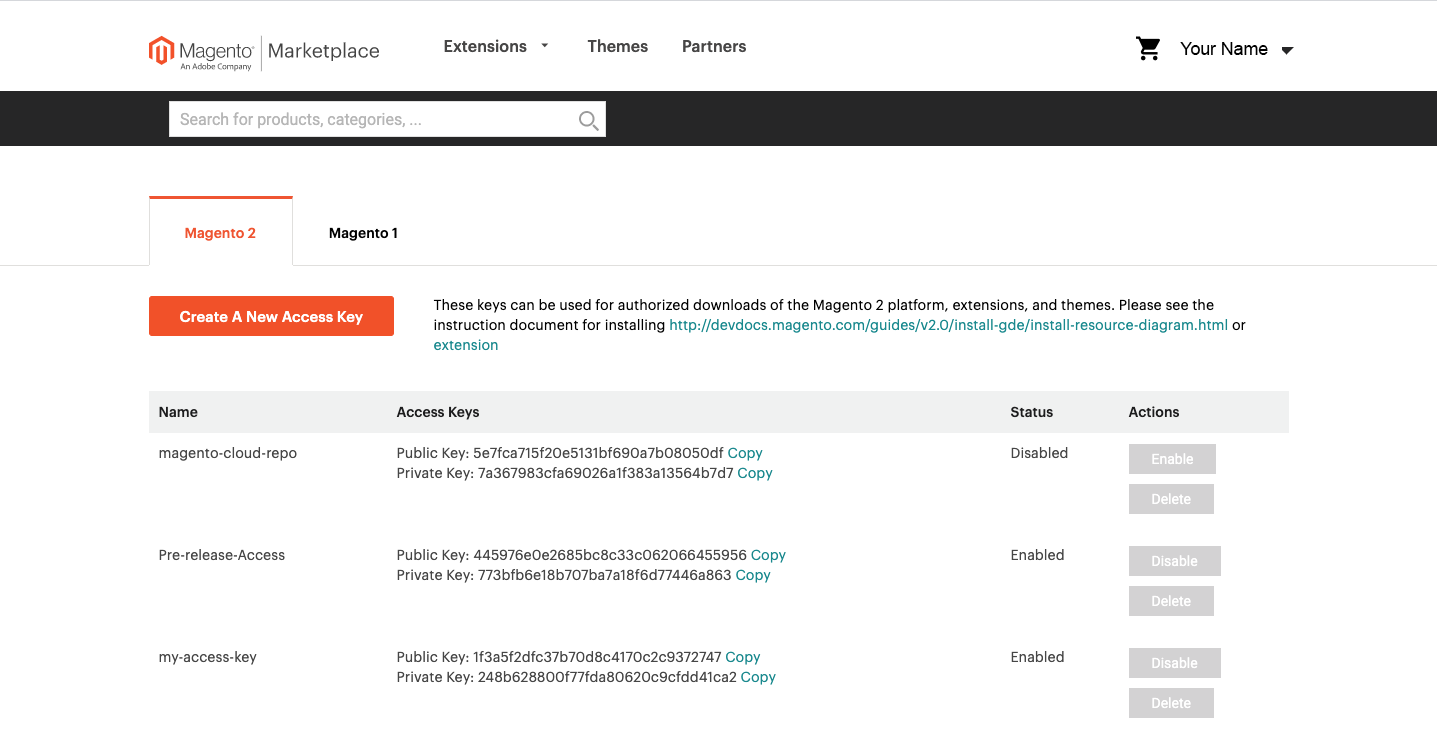
Task: Disable the my-access-key key
Action: point(1175,663)
